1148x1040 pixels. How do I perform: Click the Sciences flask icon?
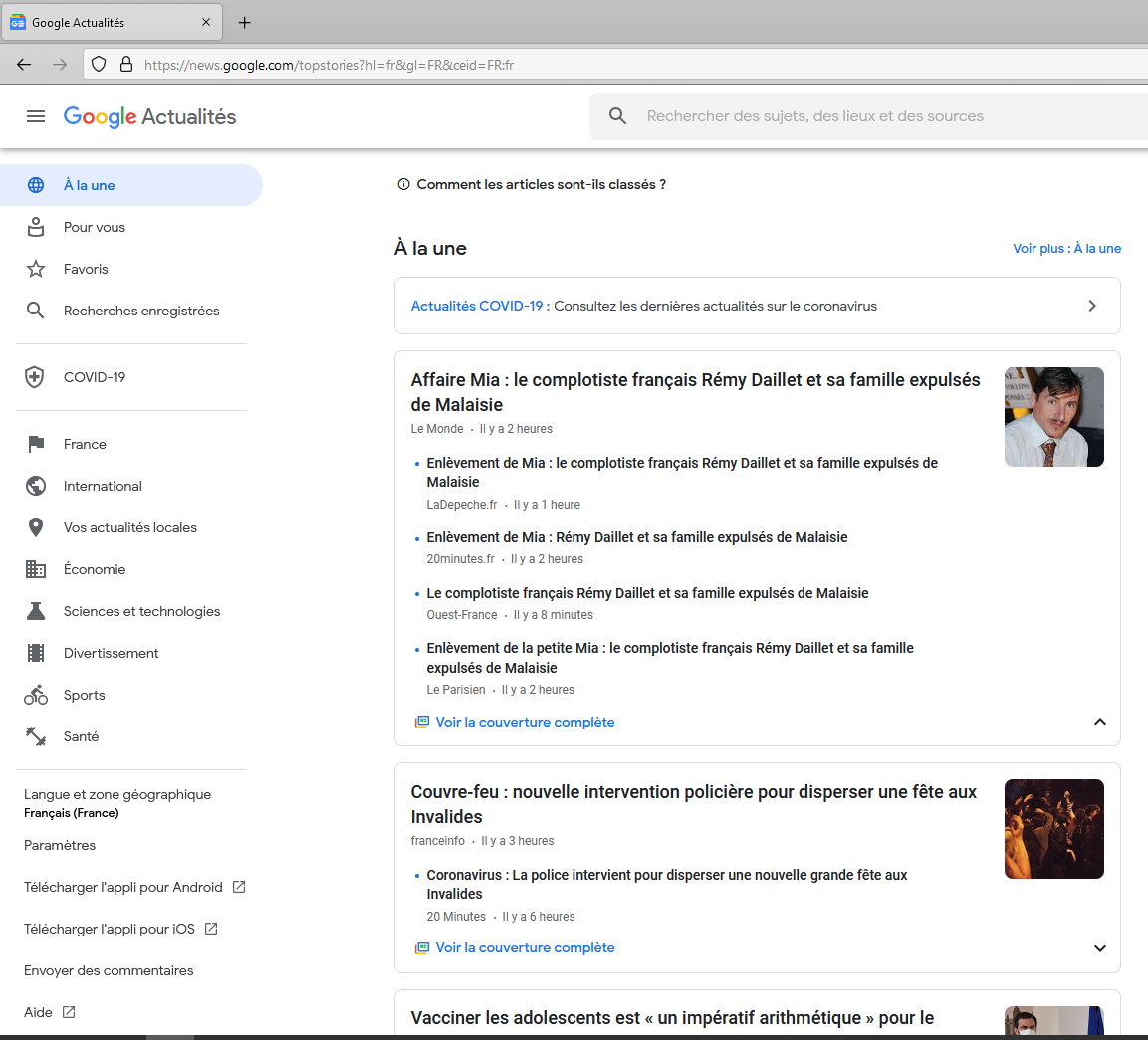[x=36, y=611]
